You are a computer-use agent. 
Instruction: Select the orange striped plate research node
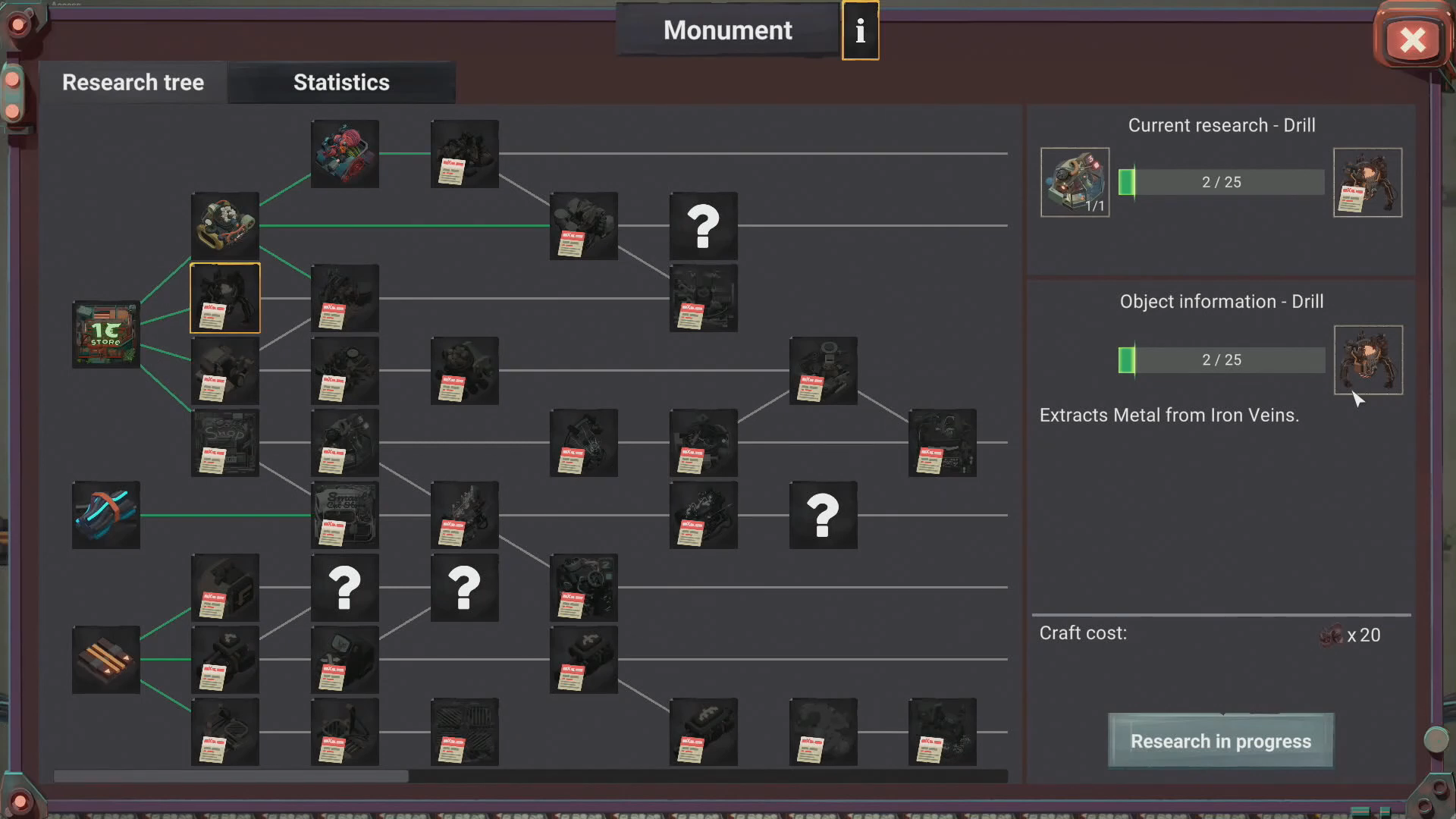click(x=106, y=660)
